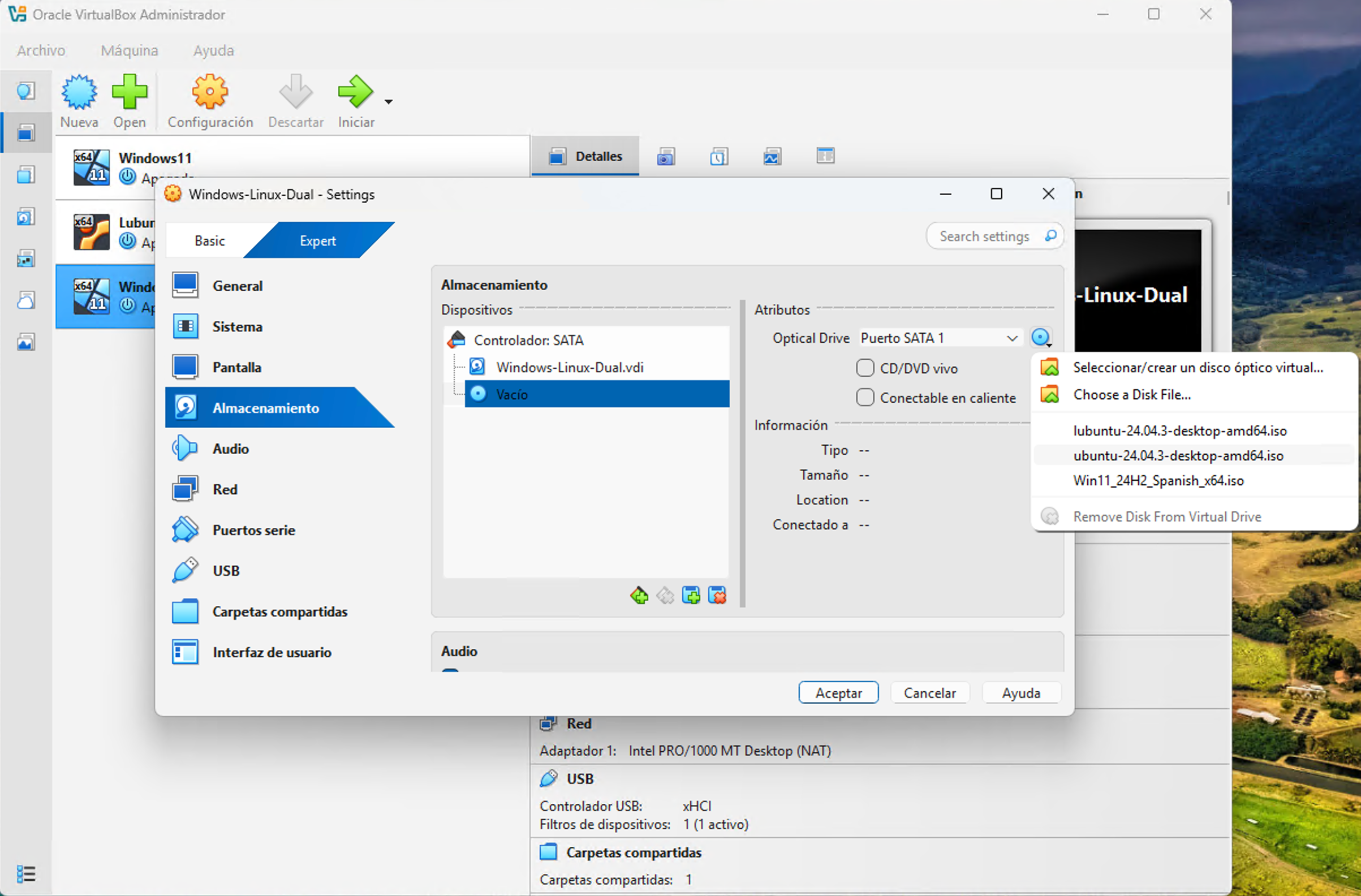Click the Ayuda button in Settings dialog
Image resolution: width=1361 pixels, height=896 pixels.
tap(1022, 692)
